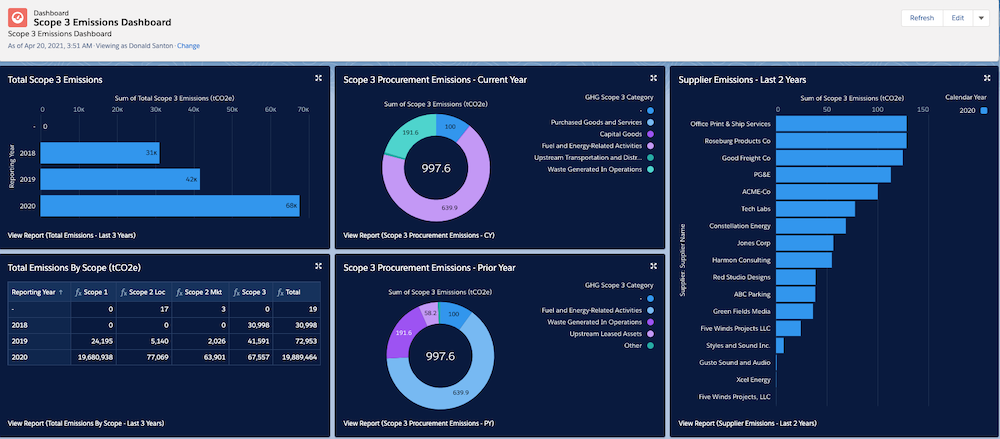The width and height of the screenshot is (1000, 439).
Task: Expand Scope 3 Procurement Emissions Current Year widget
Action: point(653,79)
